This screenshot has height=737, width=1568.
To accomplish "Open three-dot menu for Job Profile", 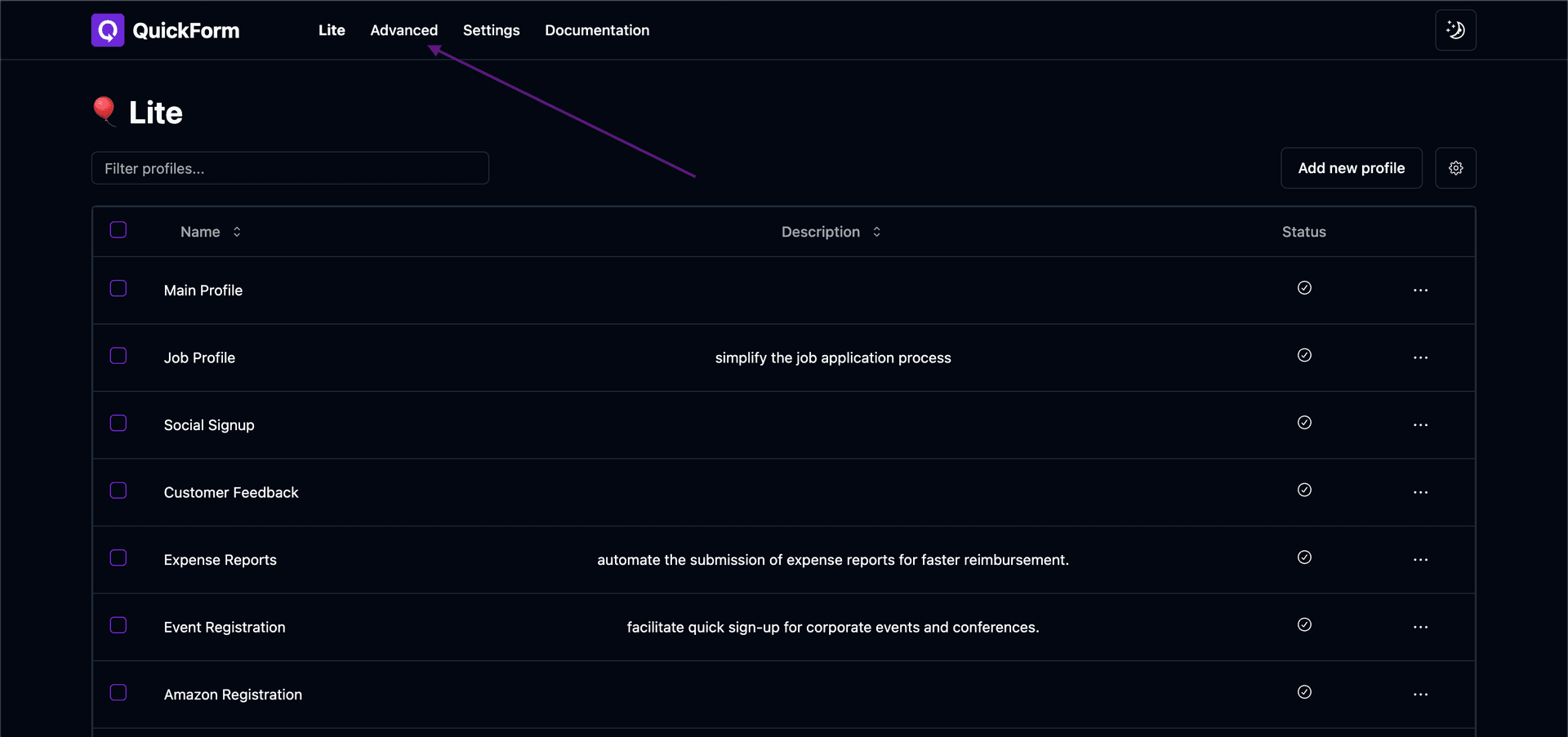I will point(1420,357).
